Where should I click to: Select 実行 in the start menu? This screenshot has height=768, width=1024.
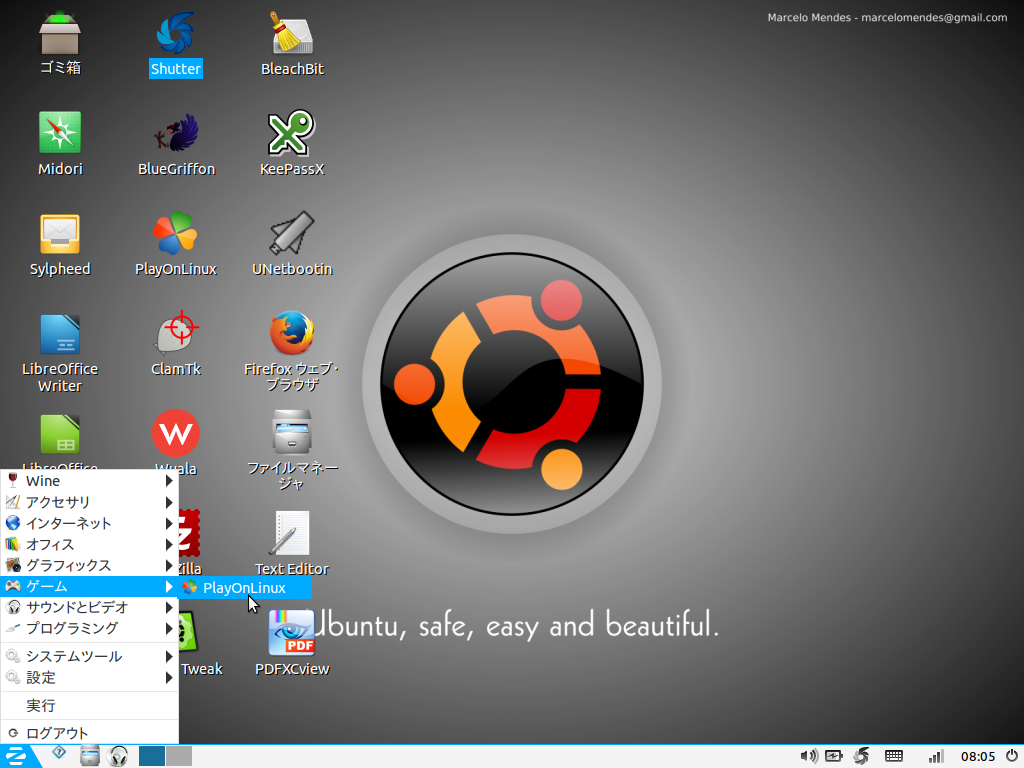[89, 705]
